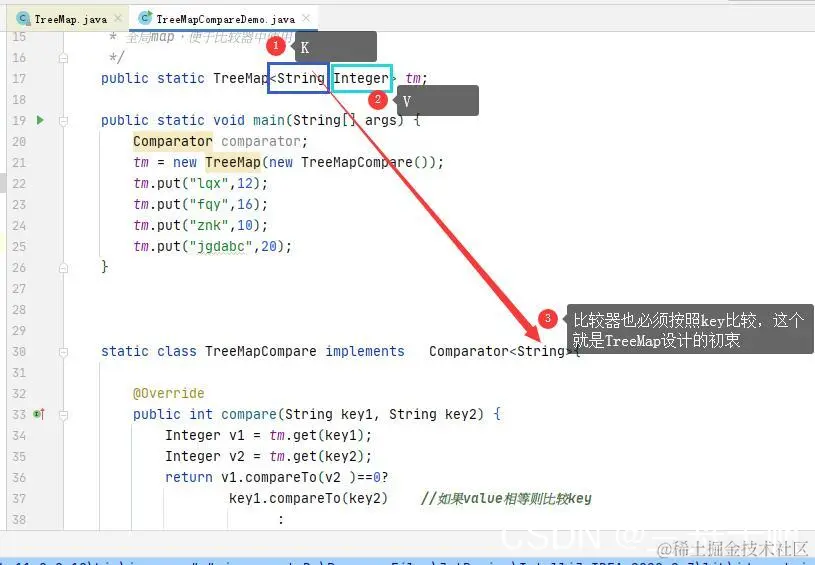Close the TreeMapCompareDemo.java tab

click(x=306, y=19)
